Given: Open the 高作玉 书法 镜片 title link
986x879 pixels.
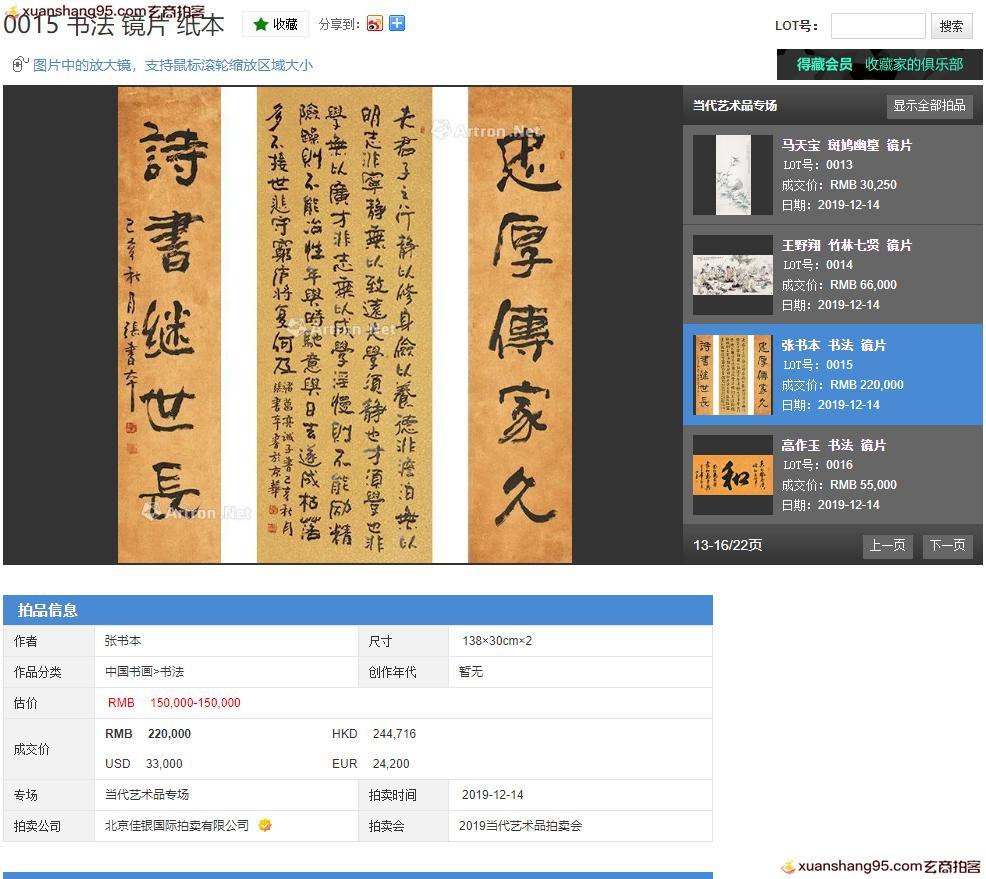Looking at the screenshot, I should pyautogui.click(x=833, y=445).
